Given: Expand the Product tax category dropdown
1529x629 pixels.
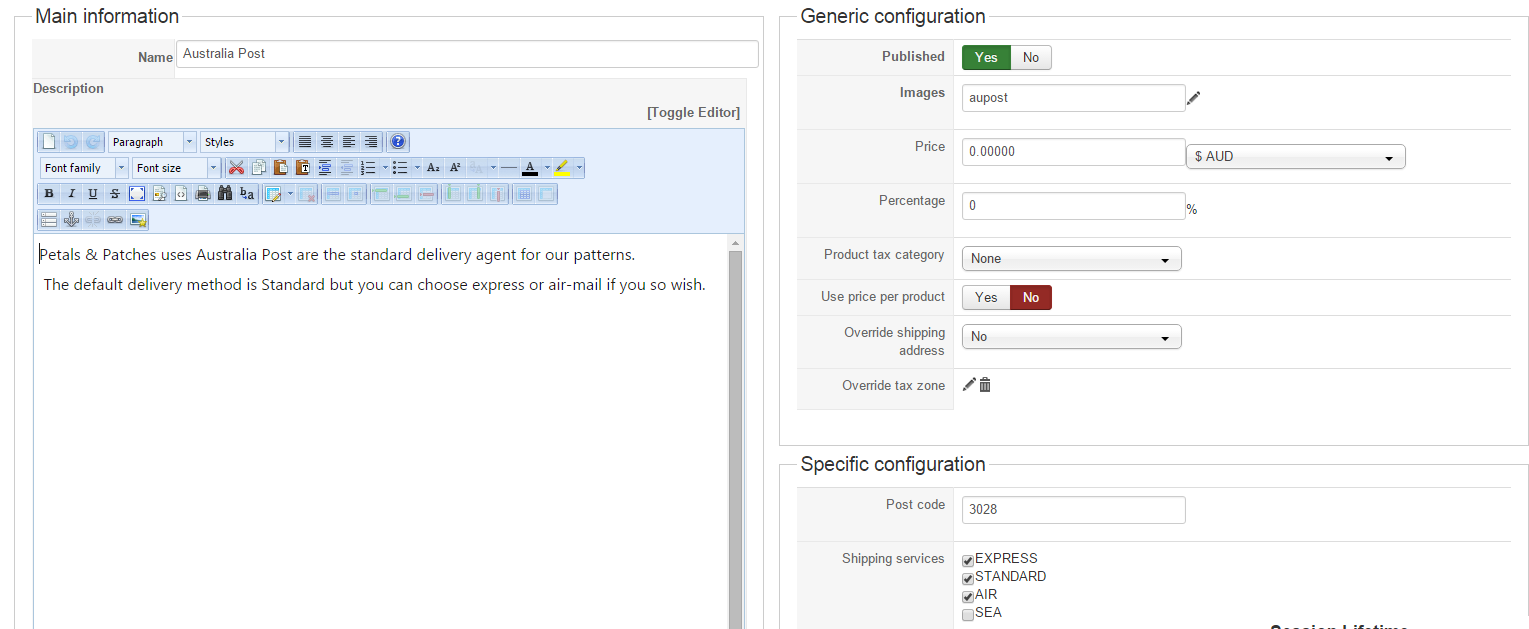Looking at the screenshot, I should pos(1071,259).
